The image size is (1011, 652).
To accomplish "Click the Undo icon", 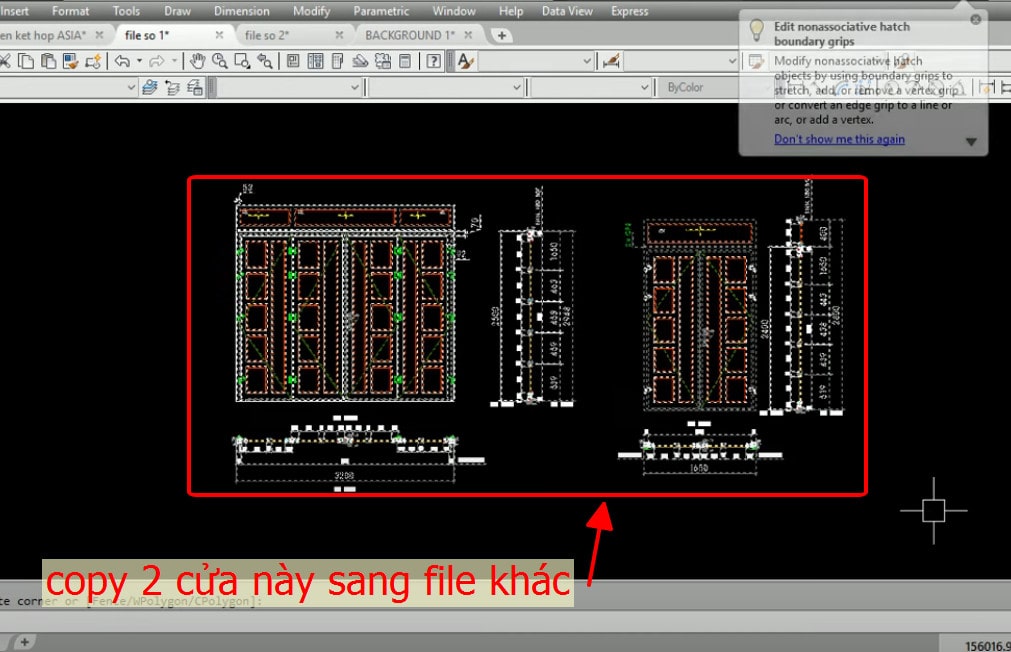I will (x=124, y=61).
